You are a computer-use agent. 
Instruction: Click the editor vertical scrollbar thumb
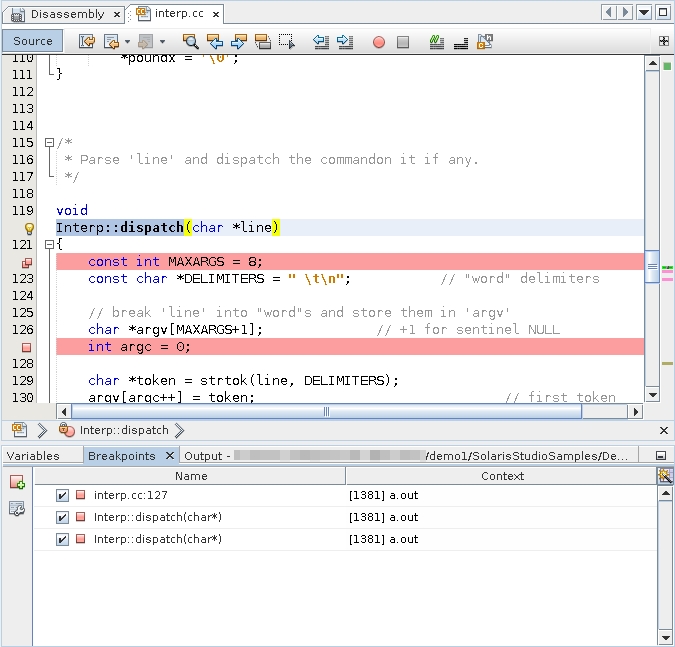tap(653, 266)
